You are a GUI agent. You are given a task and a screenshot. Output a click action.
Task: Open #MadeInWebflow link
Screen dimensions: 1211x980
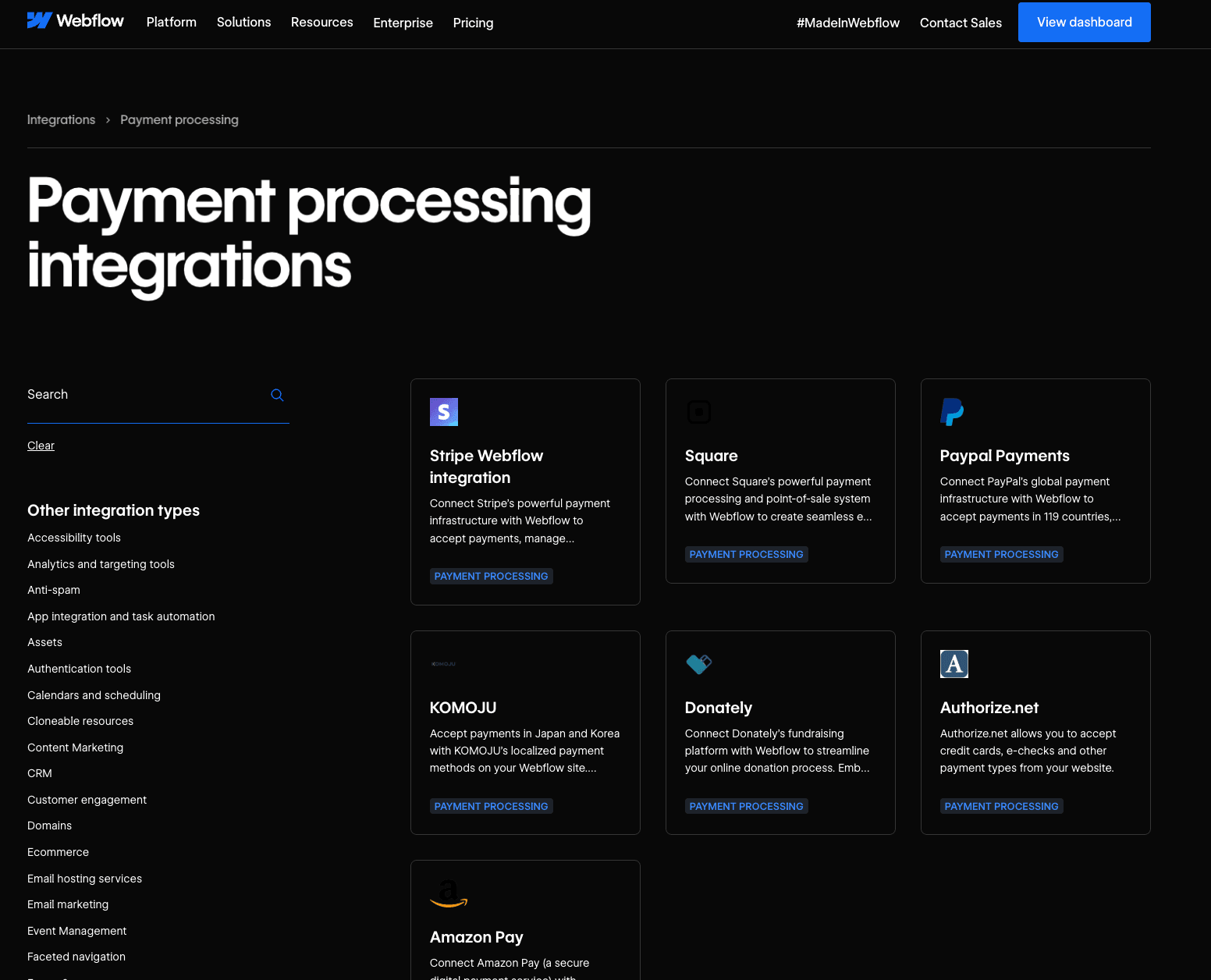pos(848,23)
